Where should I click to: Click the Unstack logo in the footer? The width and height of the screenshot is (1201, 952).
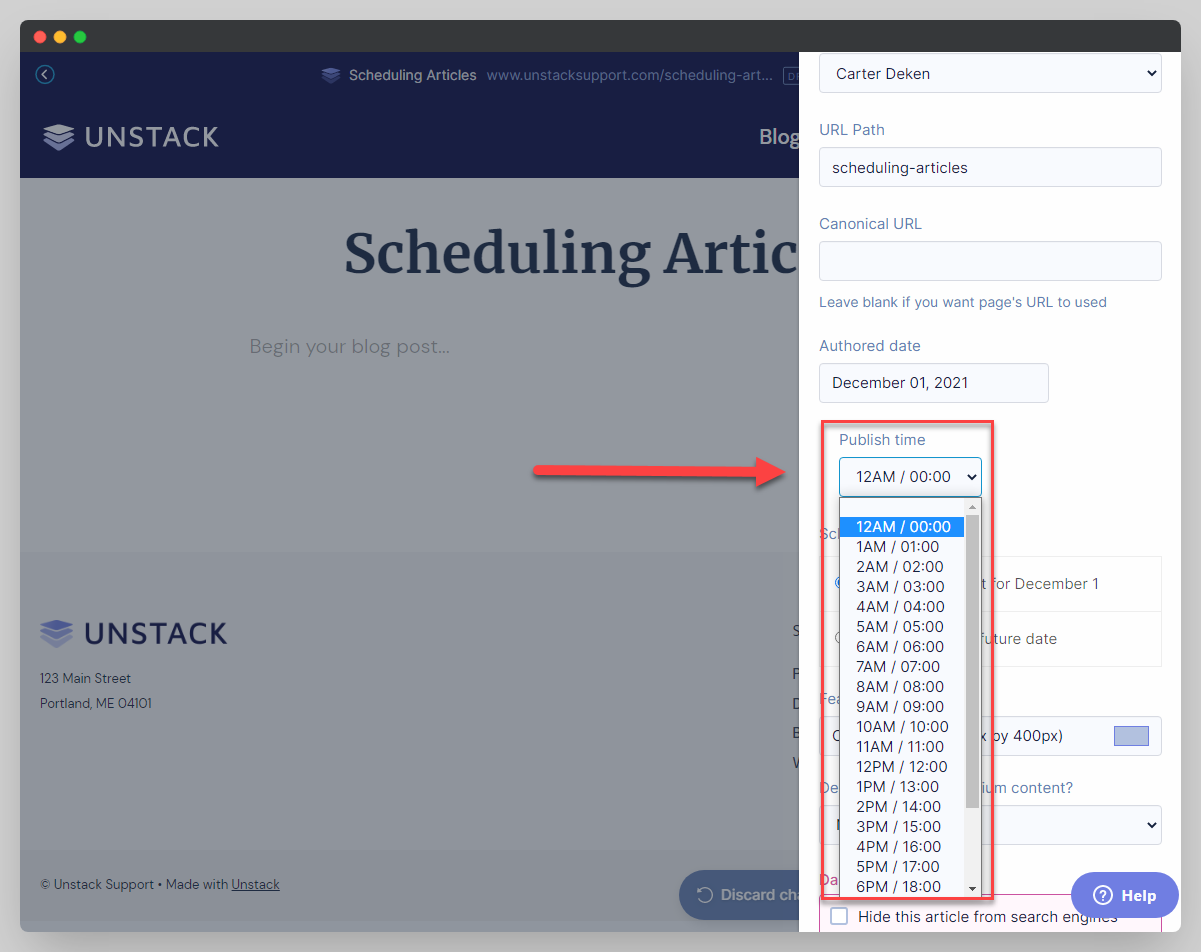[x=134, y=633]
